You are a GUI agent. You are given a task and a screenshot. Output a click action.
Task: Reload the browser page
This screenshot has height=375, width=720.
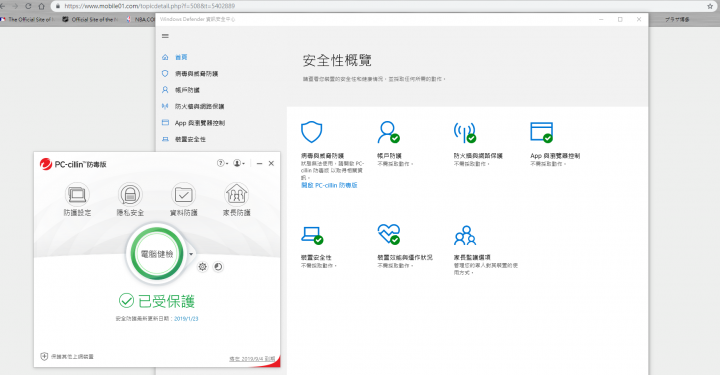28,6
